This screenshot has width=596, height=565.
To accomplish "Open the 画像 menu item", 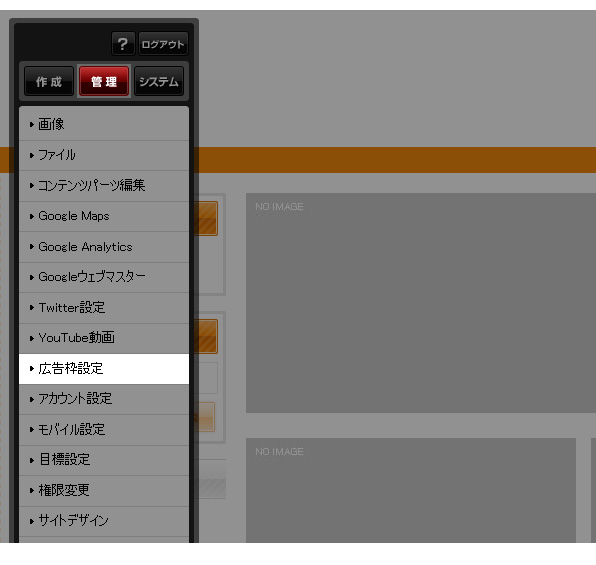I will point(104,124).
